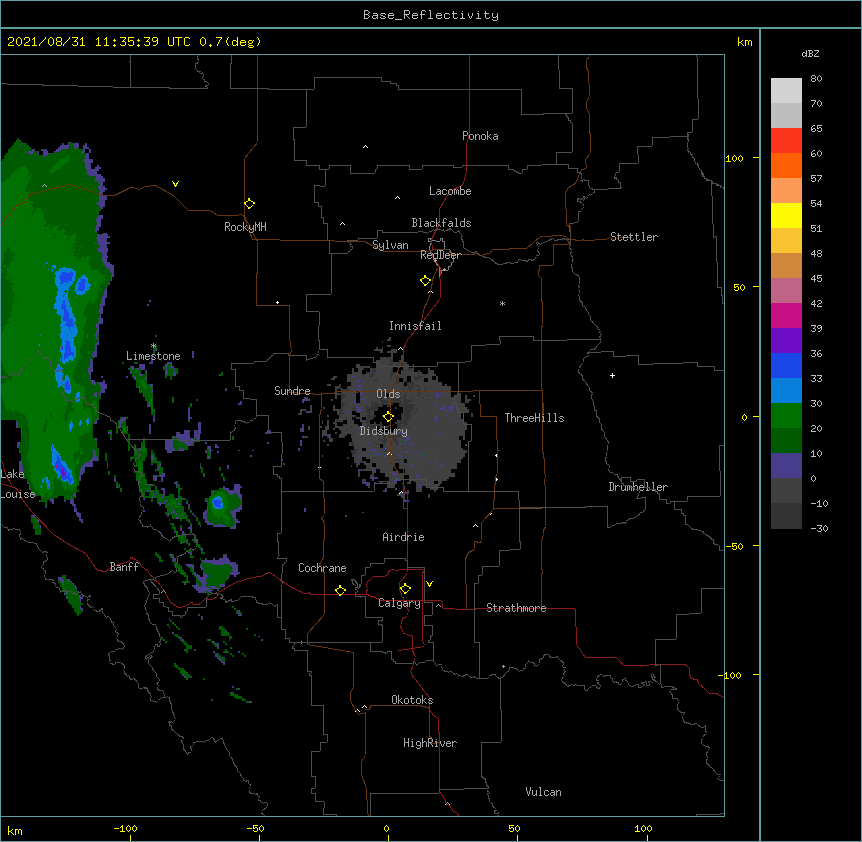
Task: Click the gray clutter echo around Olds radar
Action: pyautogui.click(x=404, y=423)
